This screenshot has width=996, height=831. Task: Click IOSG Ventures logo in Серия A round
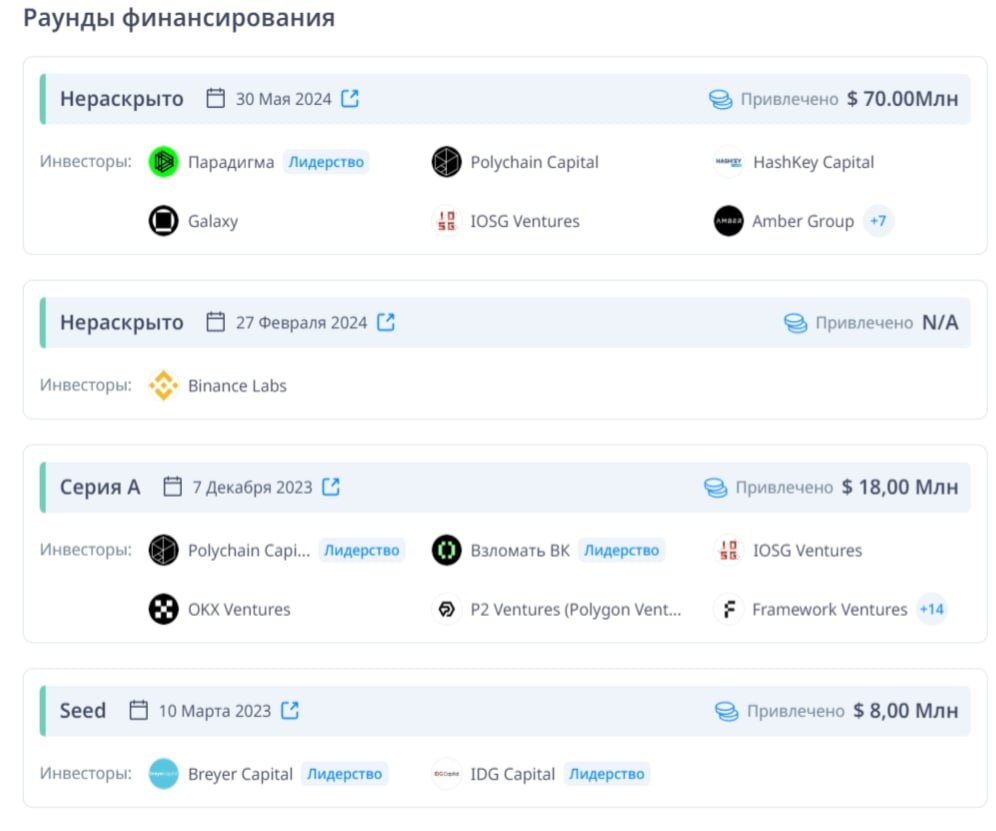pyautogui.click(x=729, y=550)
